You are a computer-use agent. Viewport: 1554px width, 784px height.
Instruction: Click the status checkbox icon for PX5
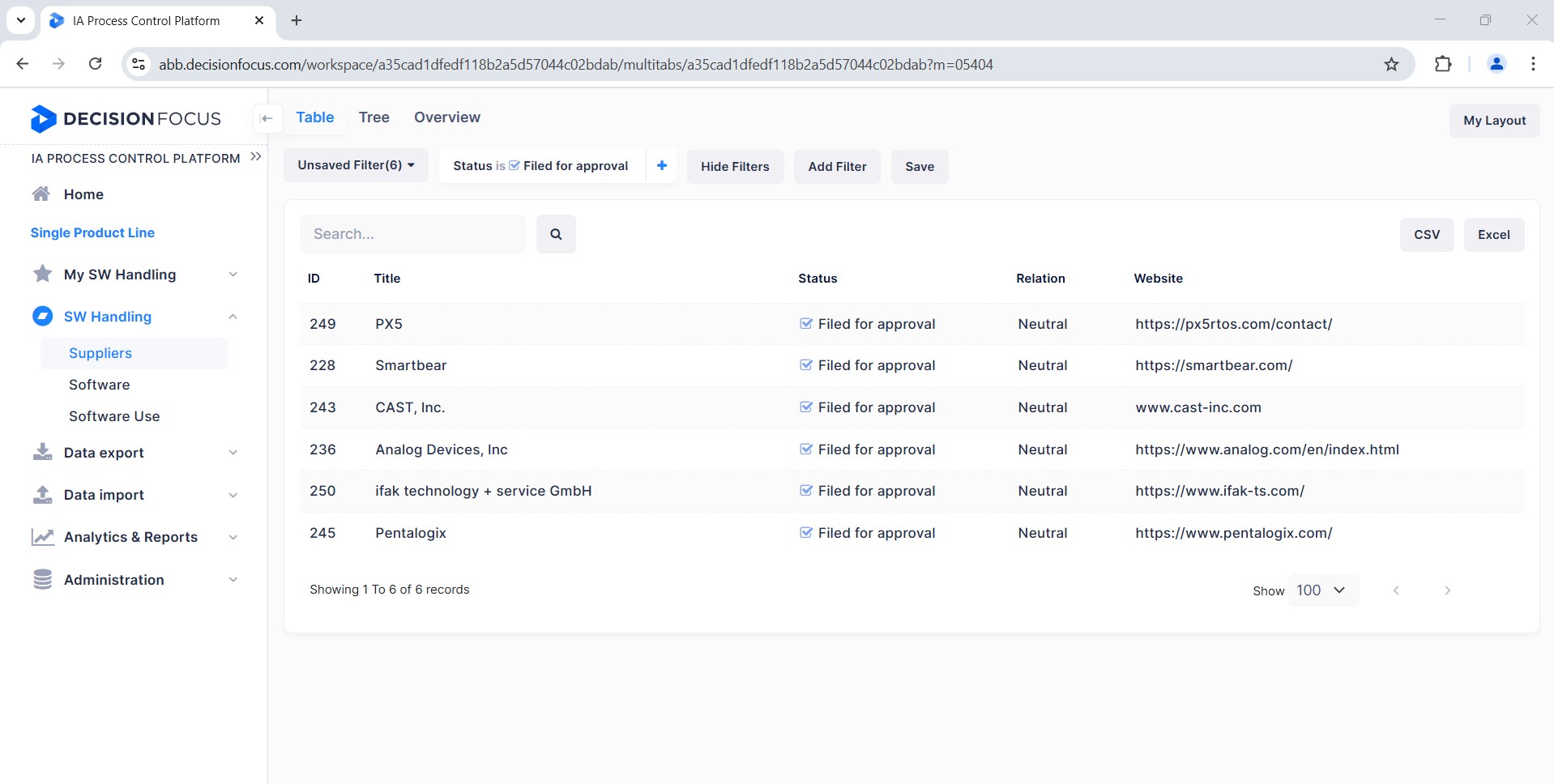[x=806, y=323]
